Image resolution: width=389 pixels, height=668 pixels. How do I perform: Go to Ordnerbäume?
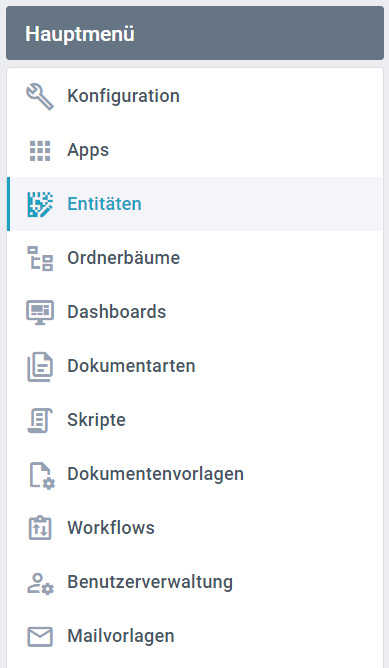point(195,258)
